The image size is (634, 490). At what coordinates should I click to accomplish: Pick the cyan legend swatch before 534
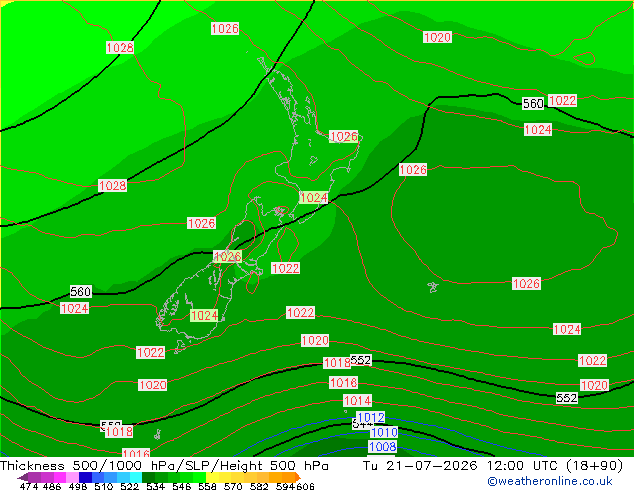coord(136,477)
